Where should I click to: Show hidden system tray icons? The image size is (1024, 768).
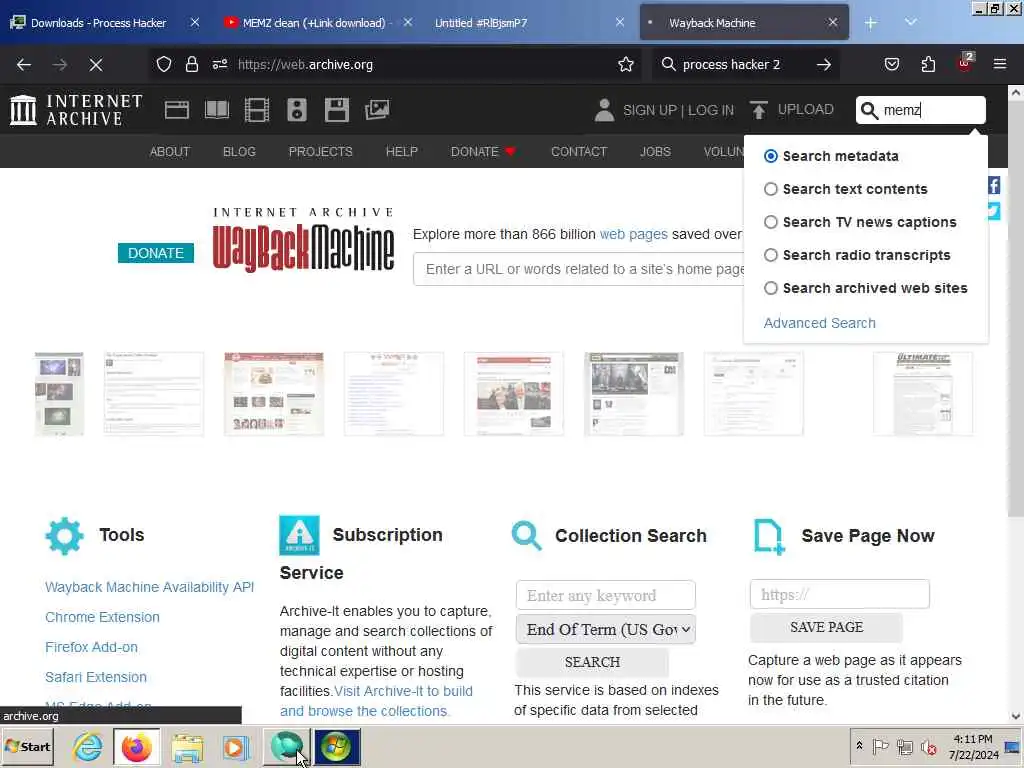pos(859,746)
